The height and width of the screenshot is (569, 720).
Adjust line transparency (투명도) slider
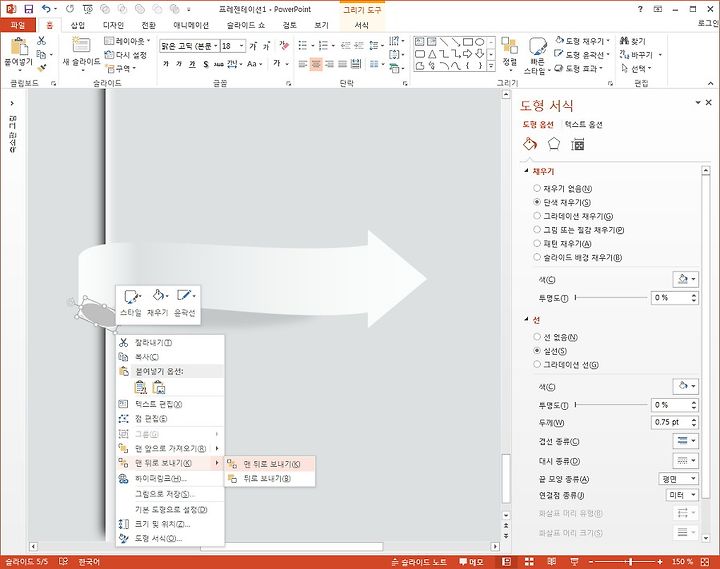(x=611, y=405)
